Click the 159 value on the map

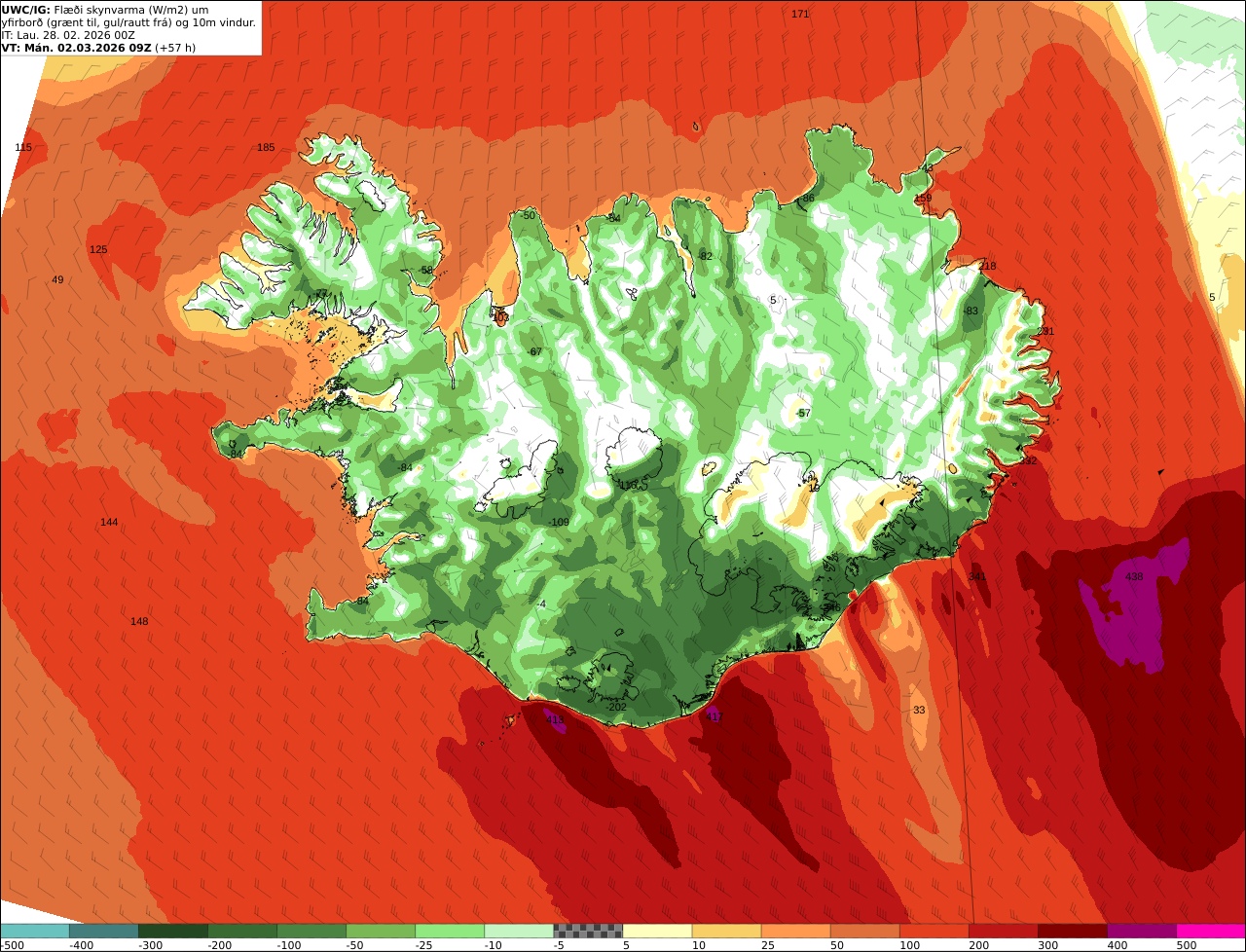pos(923,198)
